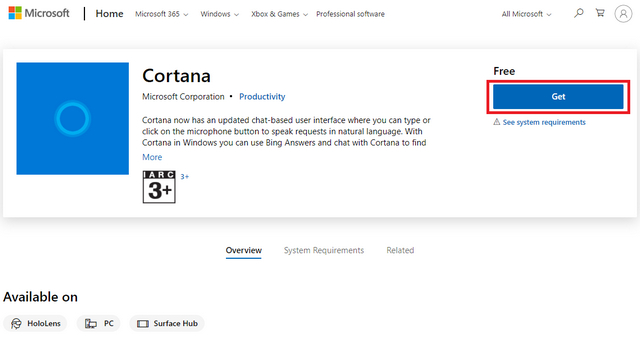The image size is (640, 360).
Task: Click the HoloLens device icon
Action: pos(16,324)
